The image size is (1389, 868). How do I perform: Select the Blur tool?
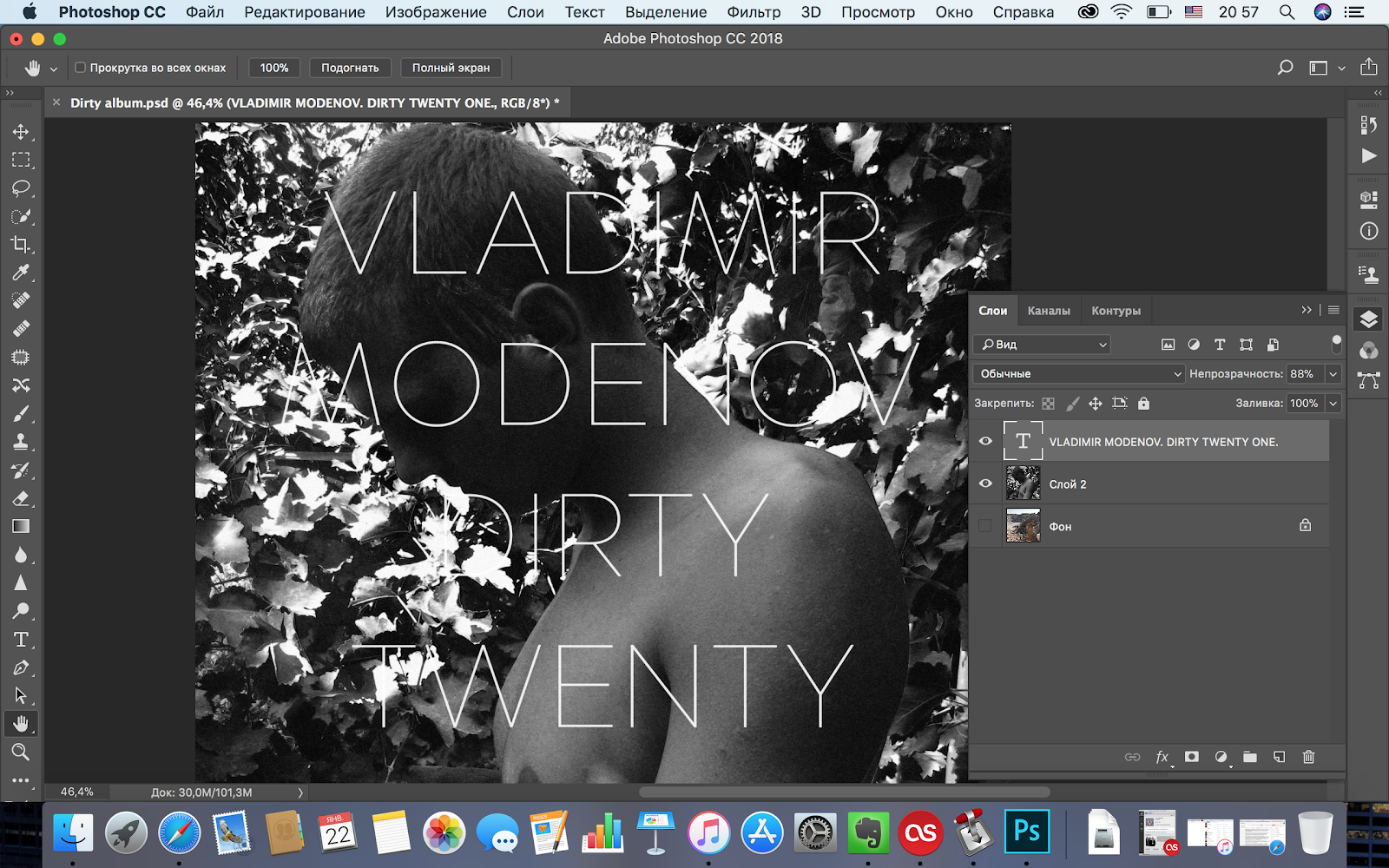point(21,555)
